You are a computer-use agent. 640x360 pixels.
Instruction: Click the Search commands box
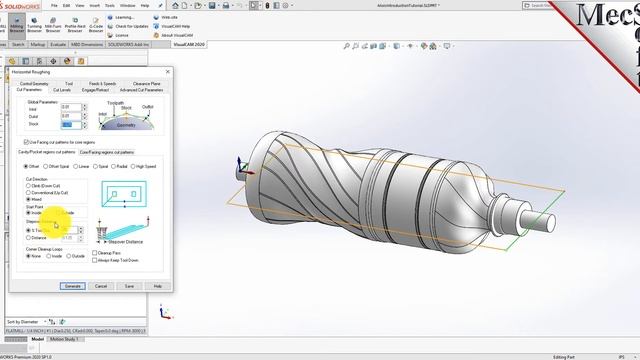(538, 5)
